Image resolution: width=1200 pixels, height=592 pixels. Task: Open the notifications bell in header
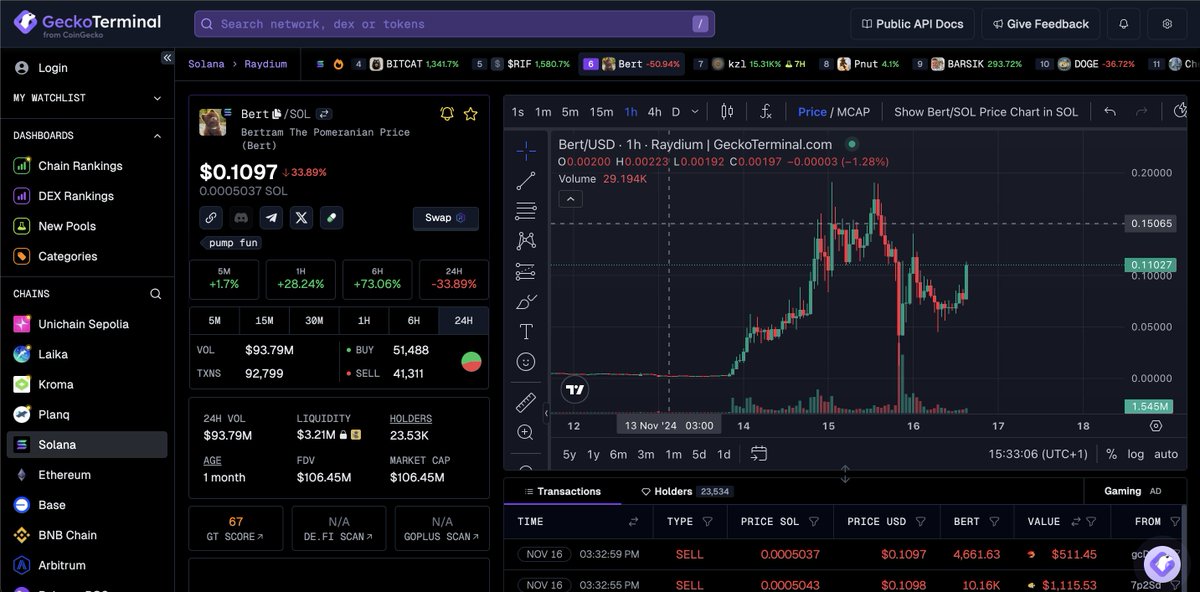pyautogui.click(x=1124, y=24)
